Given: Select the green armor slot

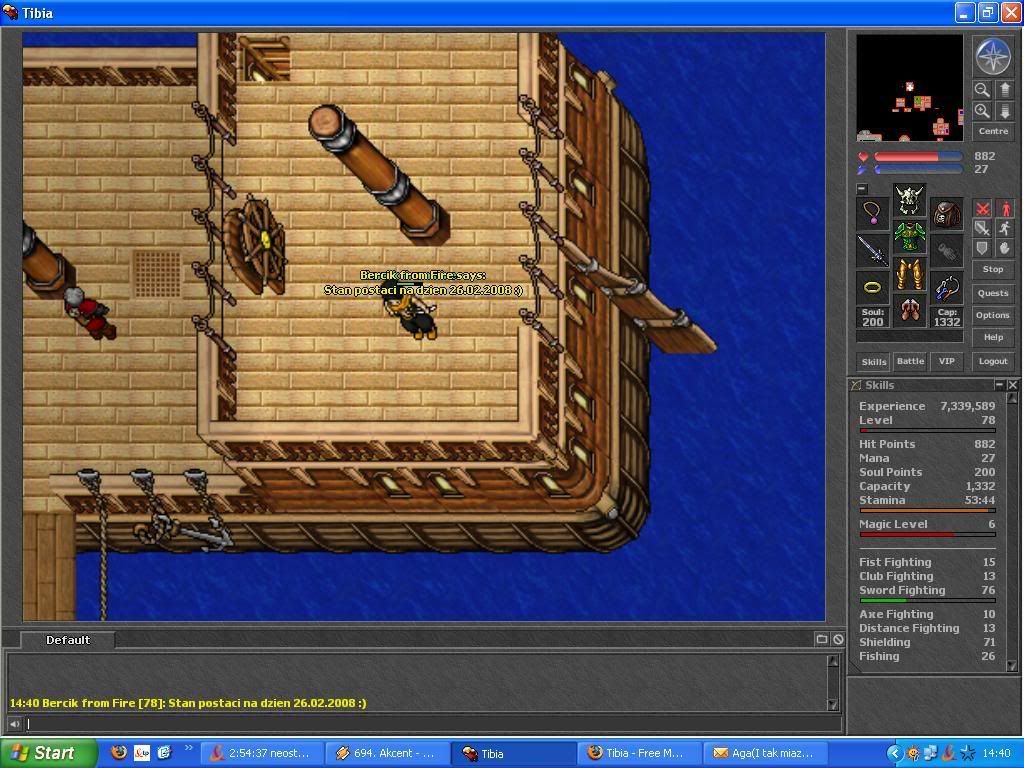Looking at the screenshot, I should click(x=910, y=236).
